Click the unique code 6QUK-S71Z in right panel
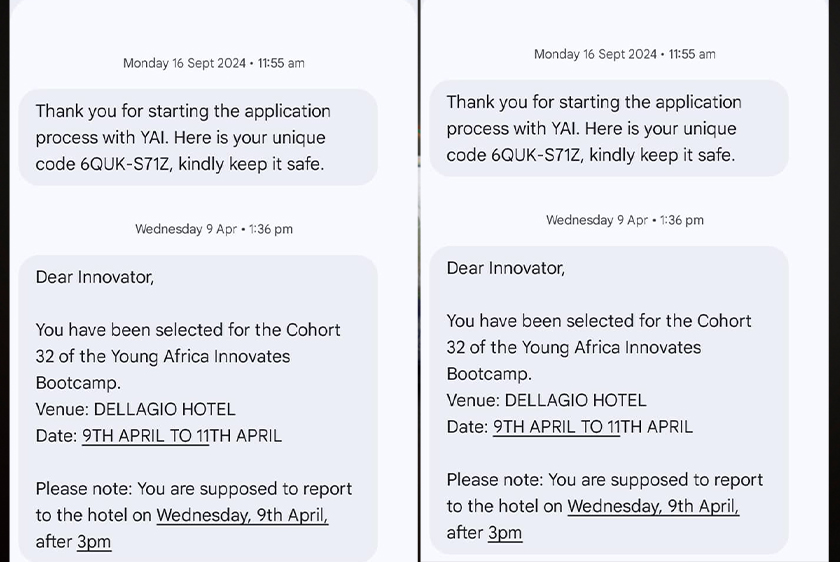 pos(537,155)
